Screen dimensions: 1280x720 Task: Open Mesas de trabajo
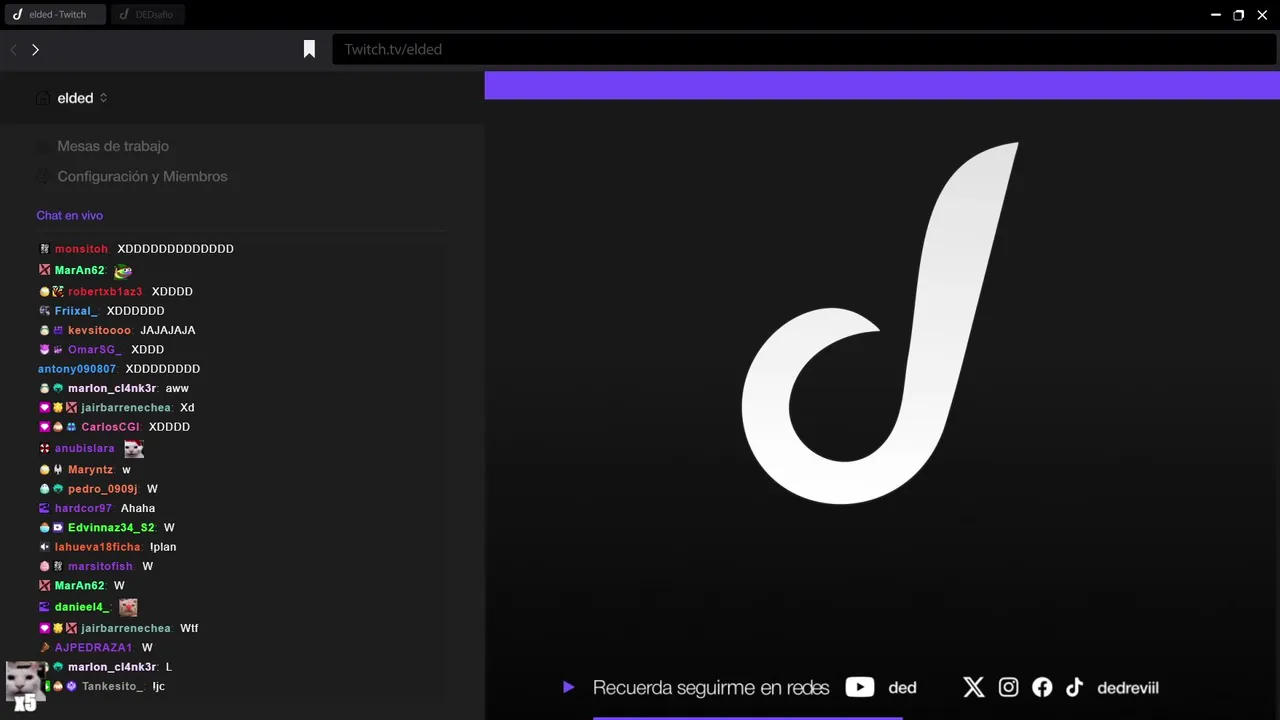pos(113,146)
